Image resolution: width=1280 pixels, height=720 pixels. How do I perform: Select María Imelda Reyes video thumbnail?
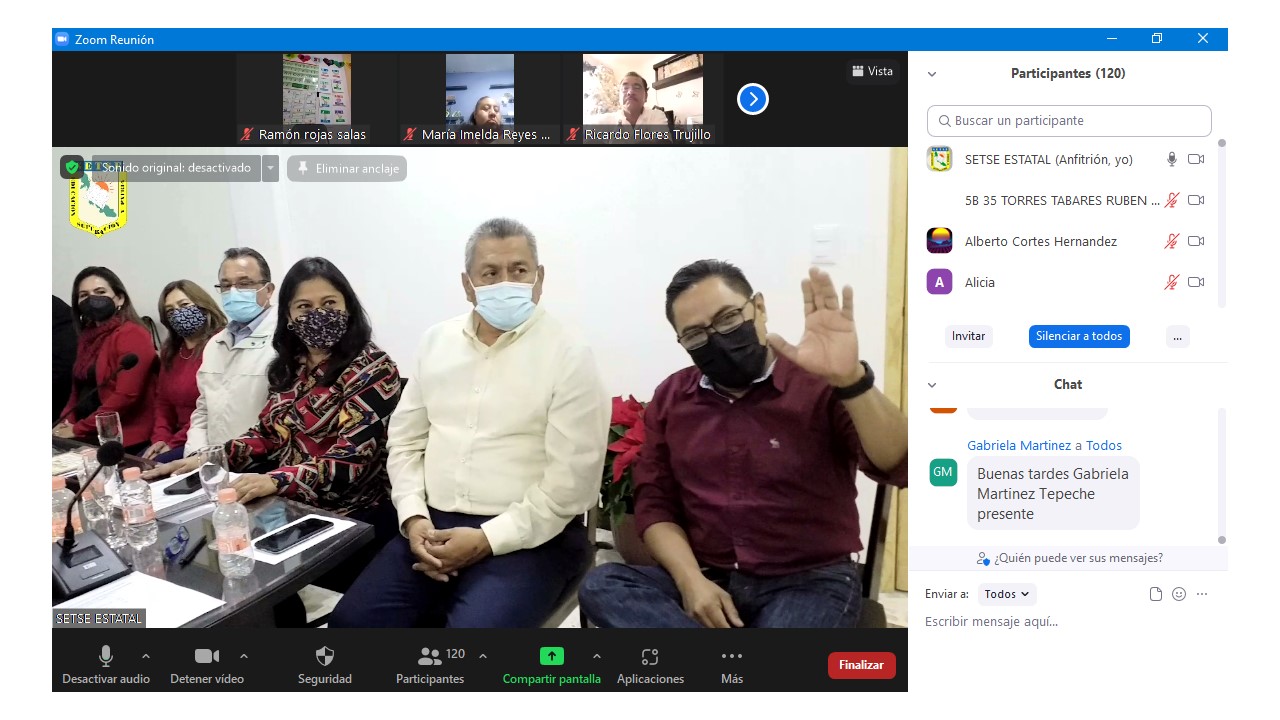(480, 98)
